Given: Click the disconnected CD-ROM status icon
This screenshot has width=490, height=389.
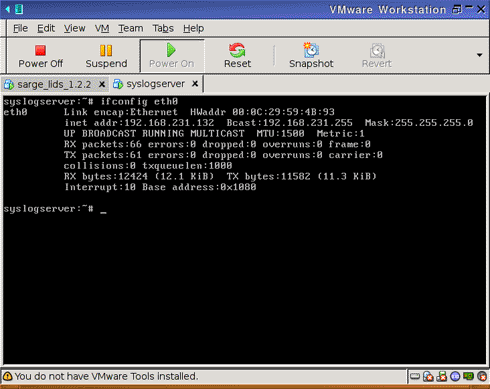Looking at the screenshot, I should coord(428,377).
